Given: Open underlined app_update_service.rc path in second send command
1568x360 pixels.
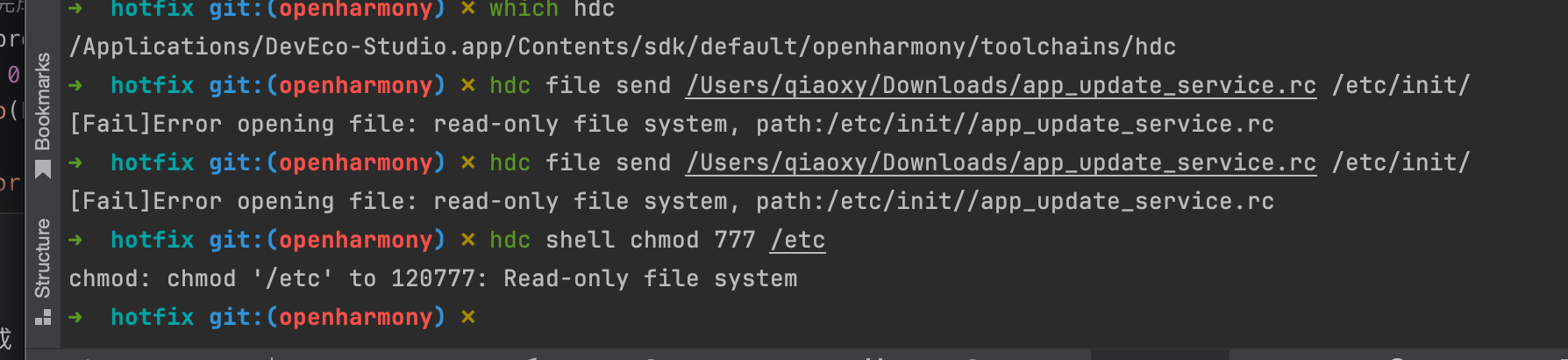Looking at the screenshot, I should pyautogui.click(x=1001, y=162).
